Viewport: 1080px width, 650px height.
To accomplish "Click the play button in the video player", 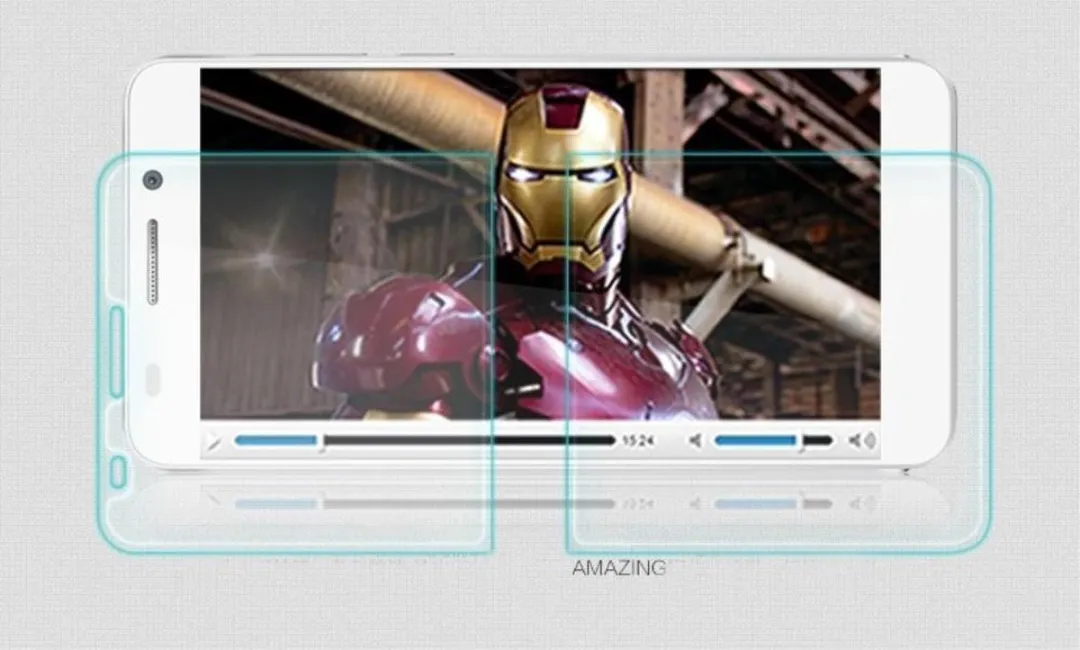I will coord(213,441).
